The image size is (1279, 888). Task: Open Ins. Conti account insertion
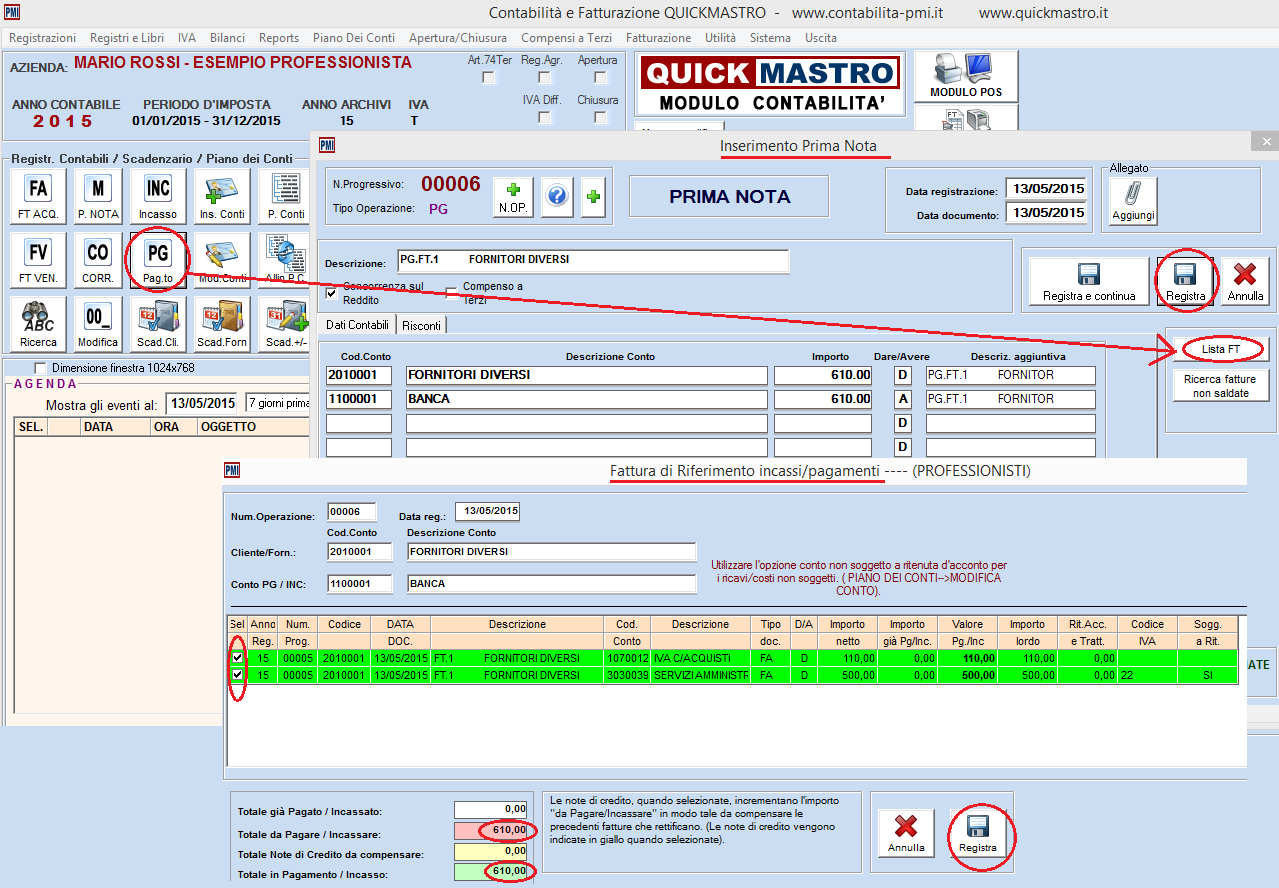(222, 195)
